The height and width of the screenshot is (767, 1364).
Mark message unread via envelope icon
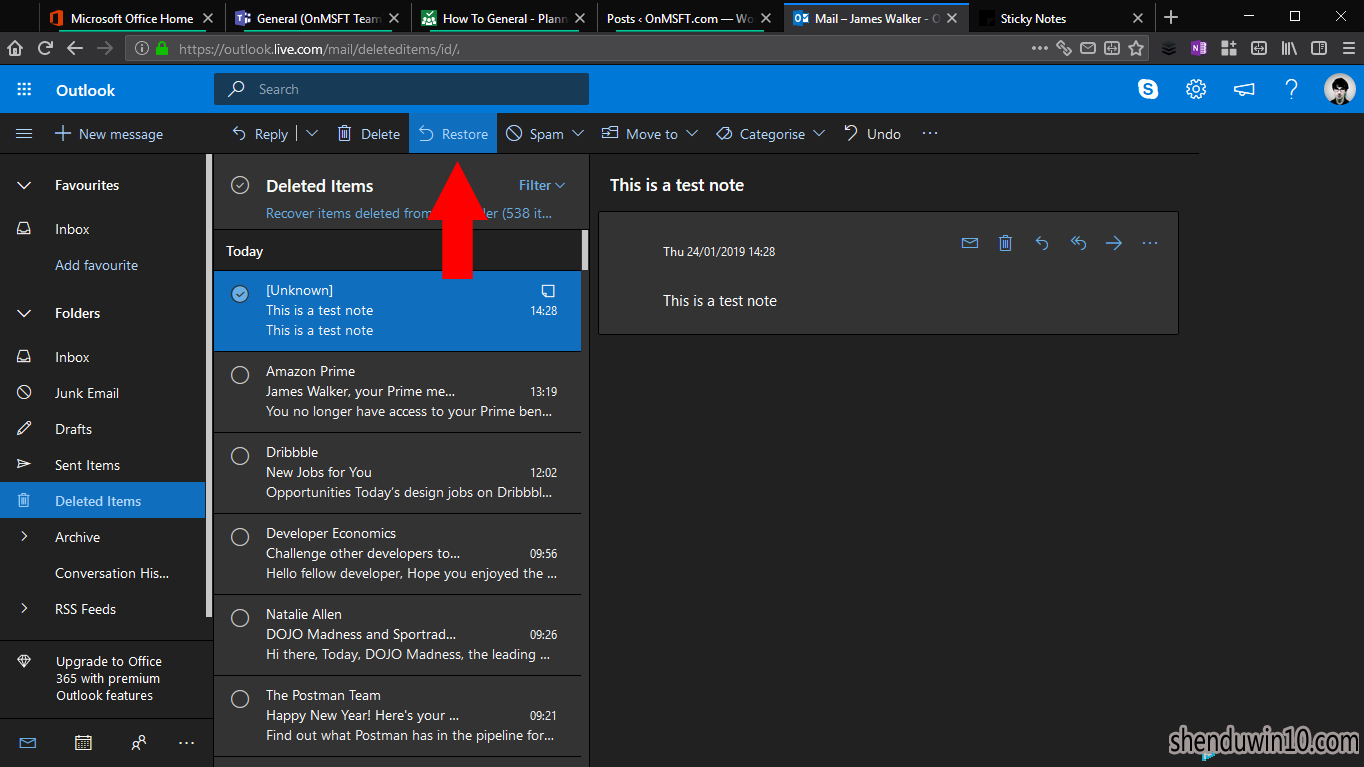970,243
